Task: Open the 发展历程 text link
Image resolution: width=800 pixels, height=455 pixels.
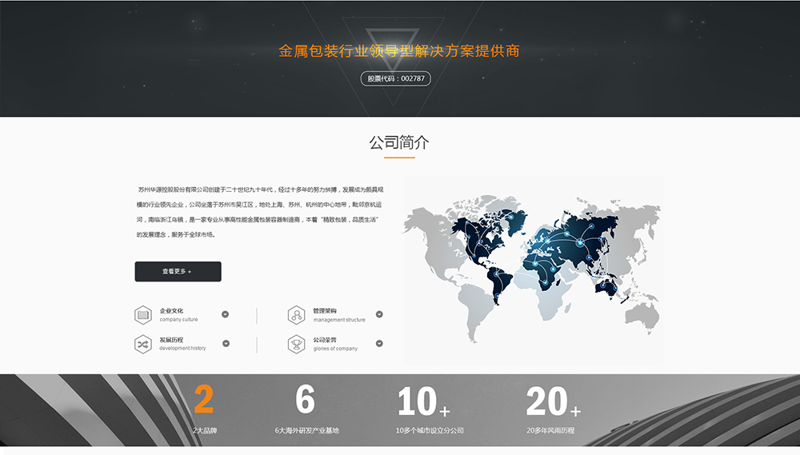Action: [x=171, y=340]
